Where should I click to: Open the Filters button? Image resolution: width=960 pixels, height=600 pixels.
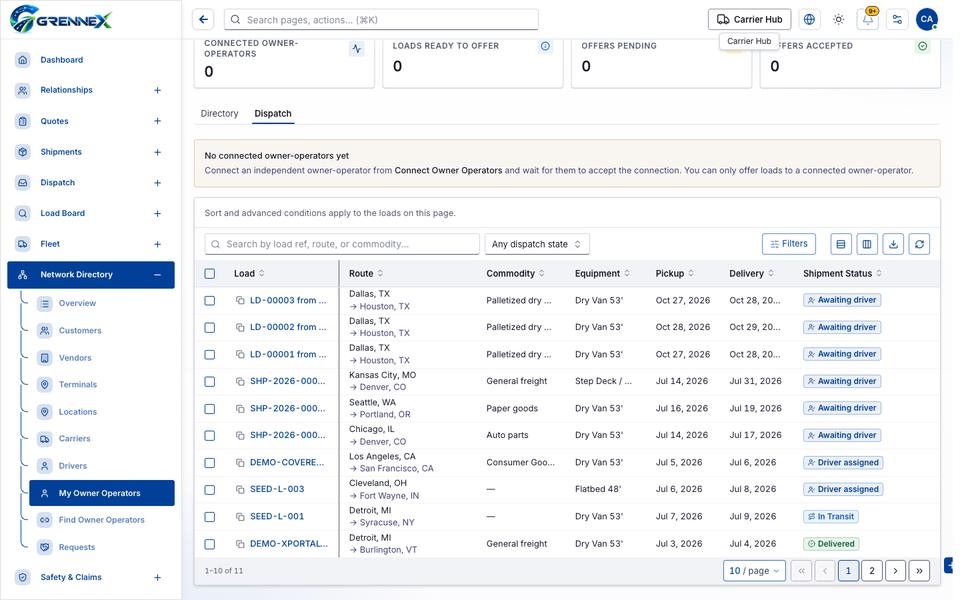point(789,244)
